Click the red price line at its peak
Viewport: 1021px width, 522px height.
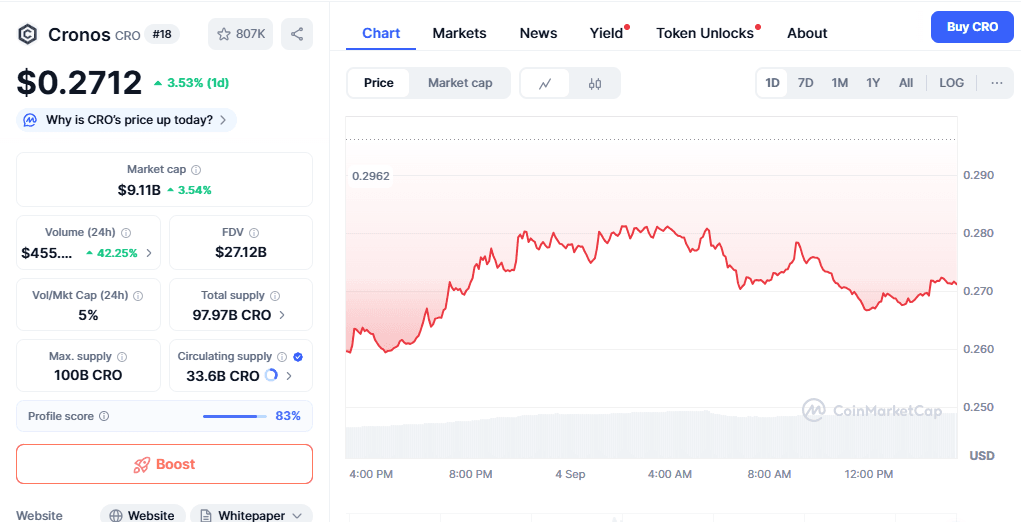(624, 227)
